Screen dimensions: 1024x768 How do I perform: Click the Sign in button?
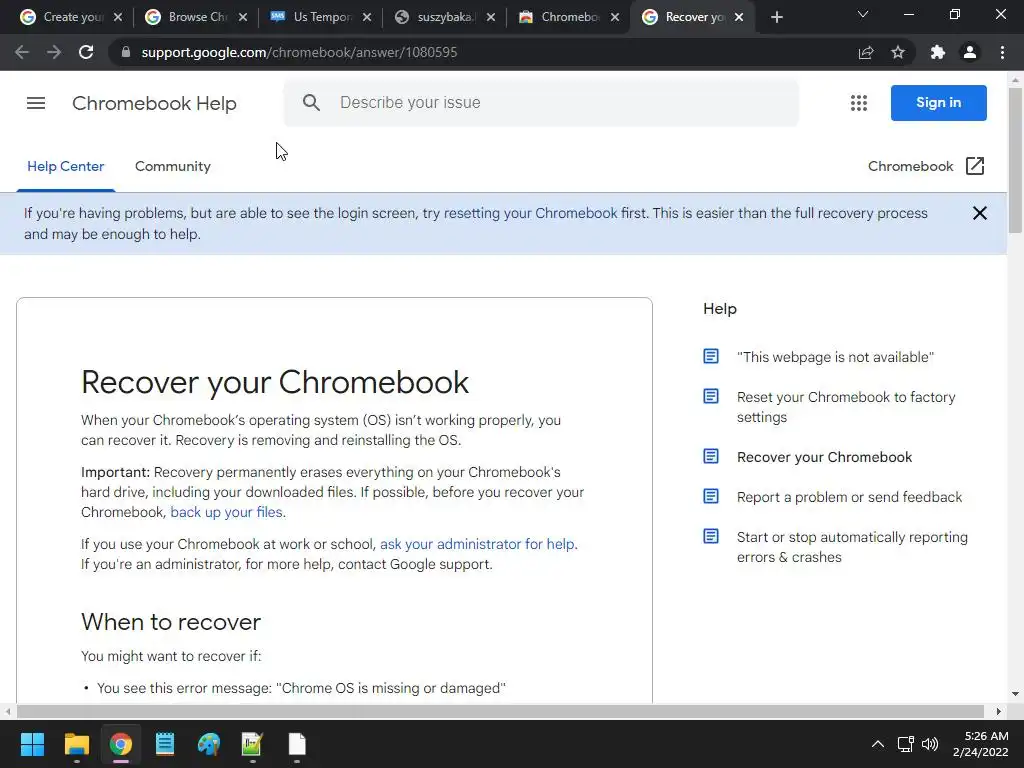938,103
